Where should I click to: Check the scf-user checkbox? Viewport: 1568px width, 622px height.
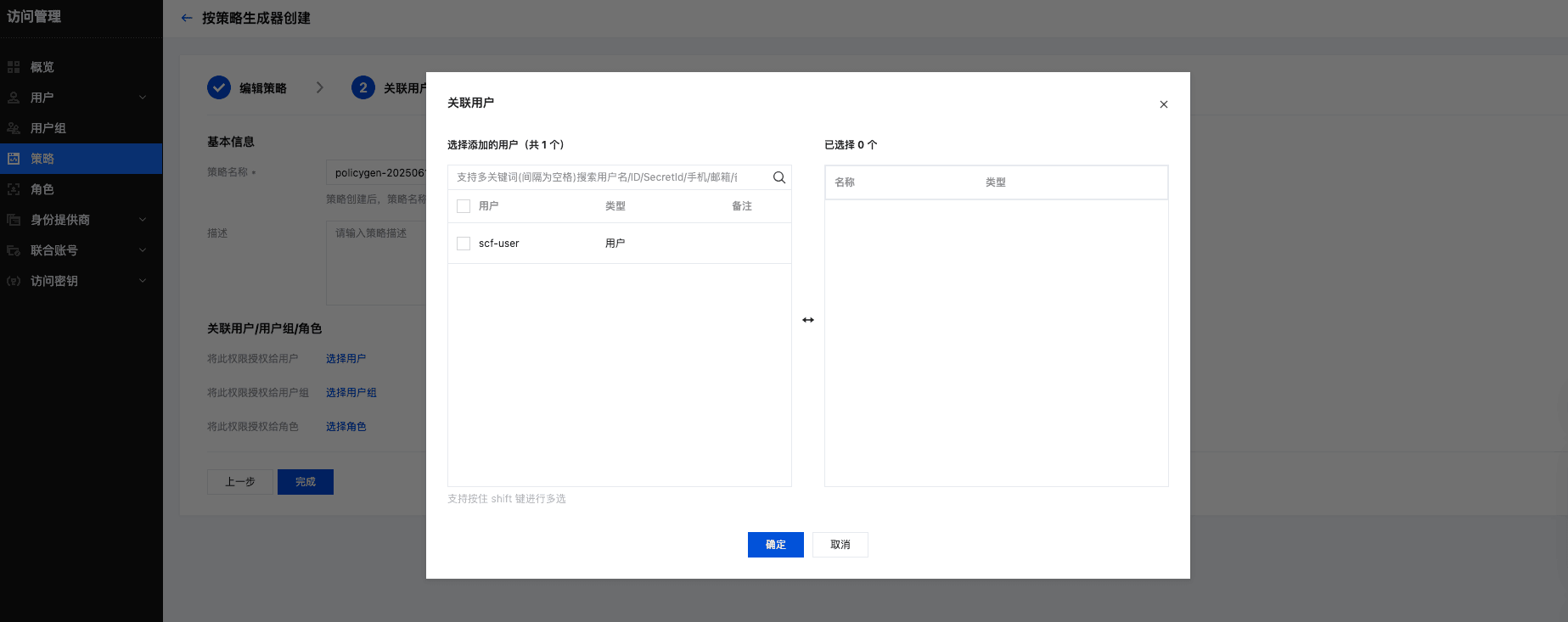coord(464,244)
